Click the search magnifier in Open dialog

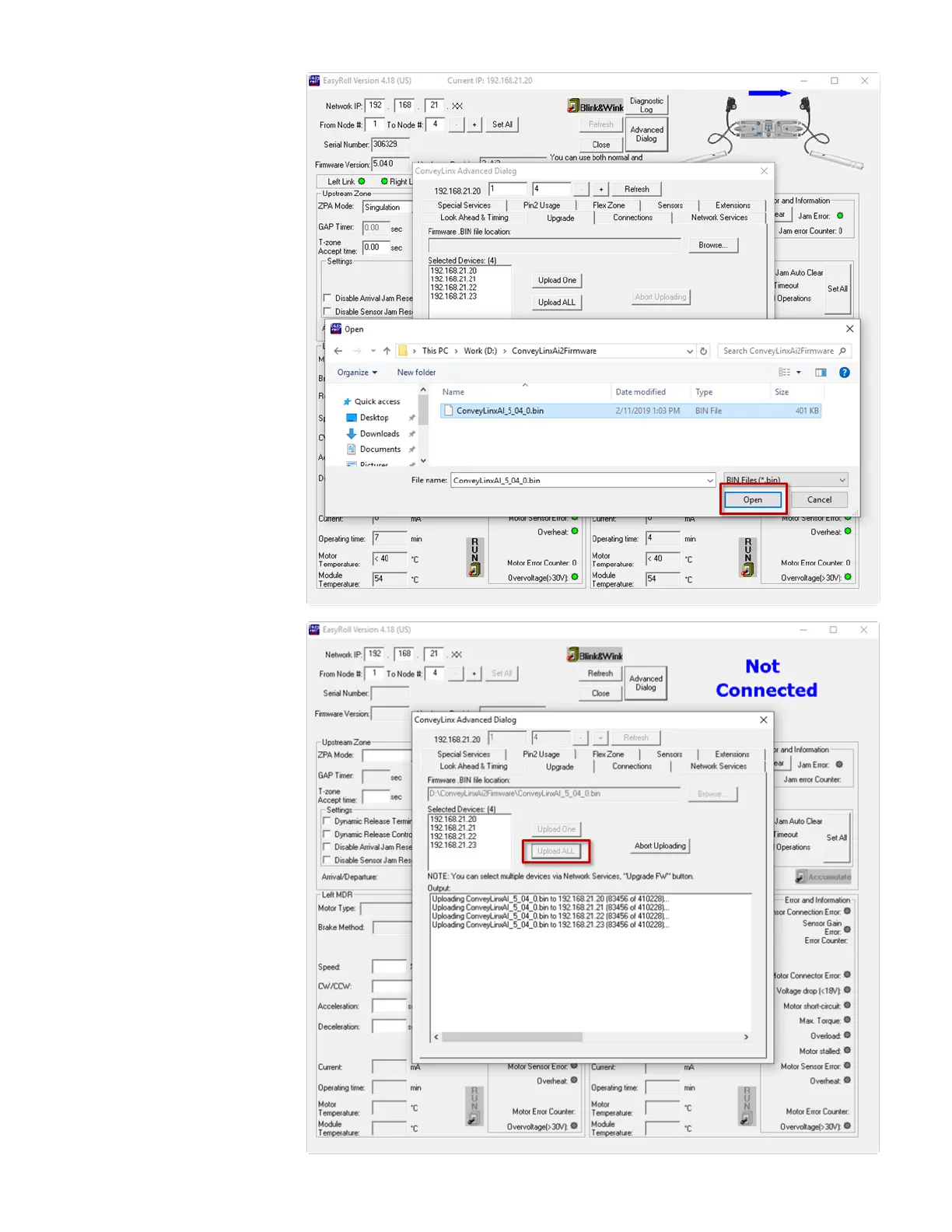point(842,351)
